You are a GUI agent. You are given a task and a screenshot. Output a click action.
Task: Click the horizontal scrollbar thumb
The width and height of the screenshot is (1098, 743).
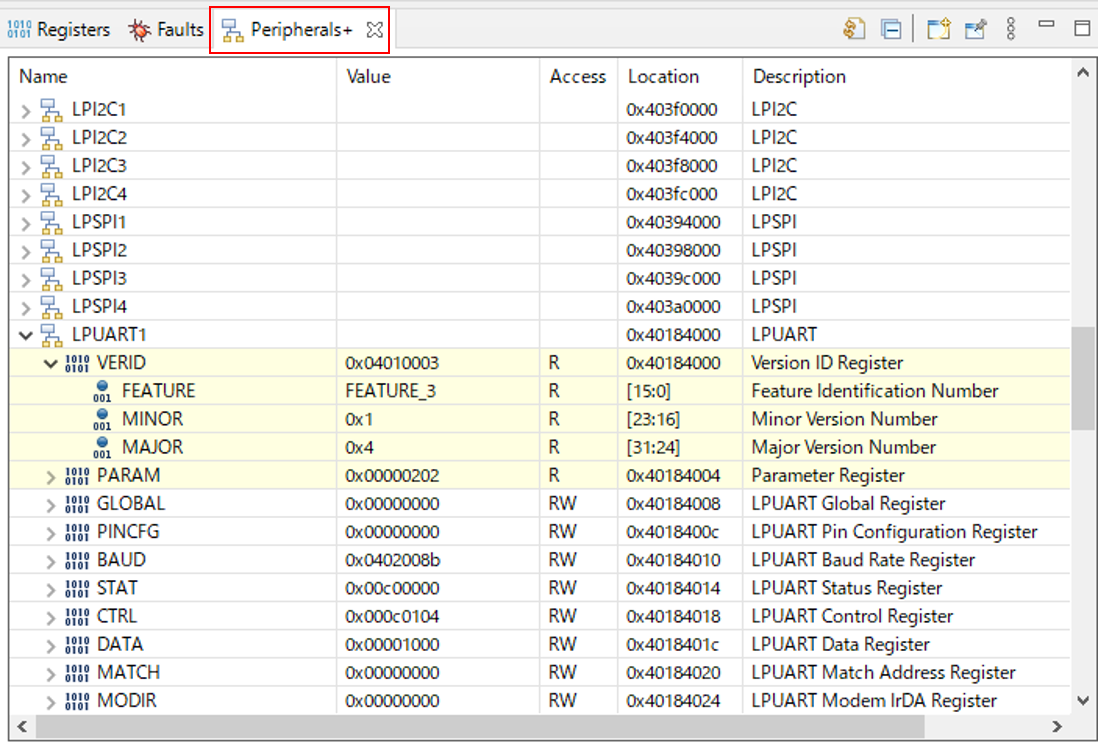coord(480,726)
